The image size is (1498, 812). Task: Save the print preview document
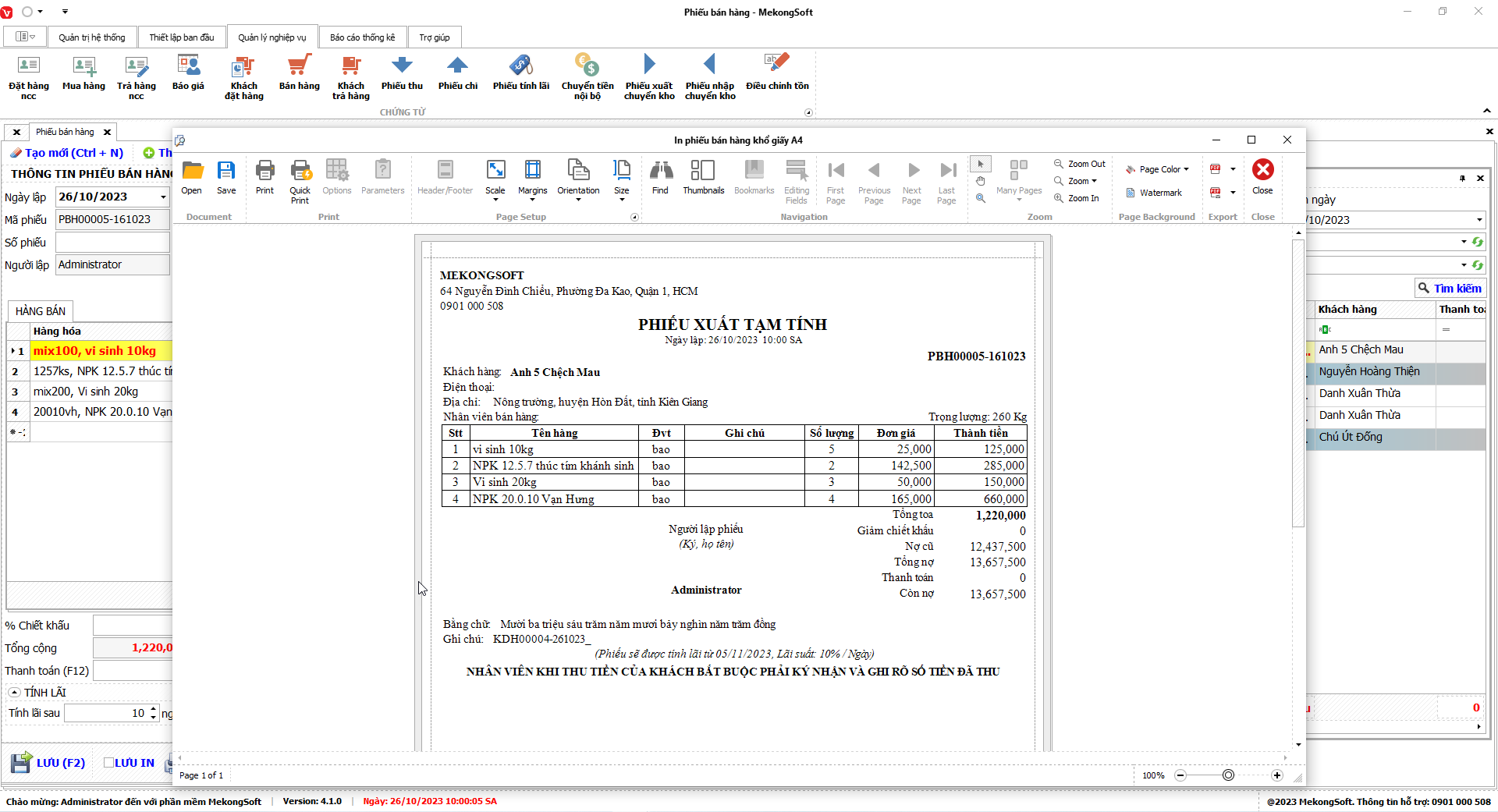click(226, 177)
